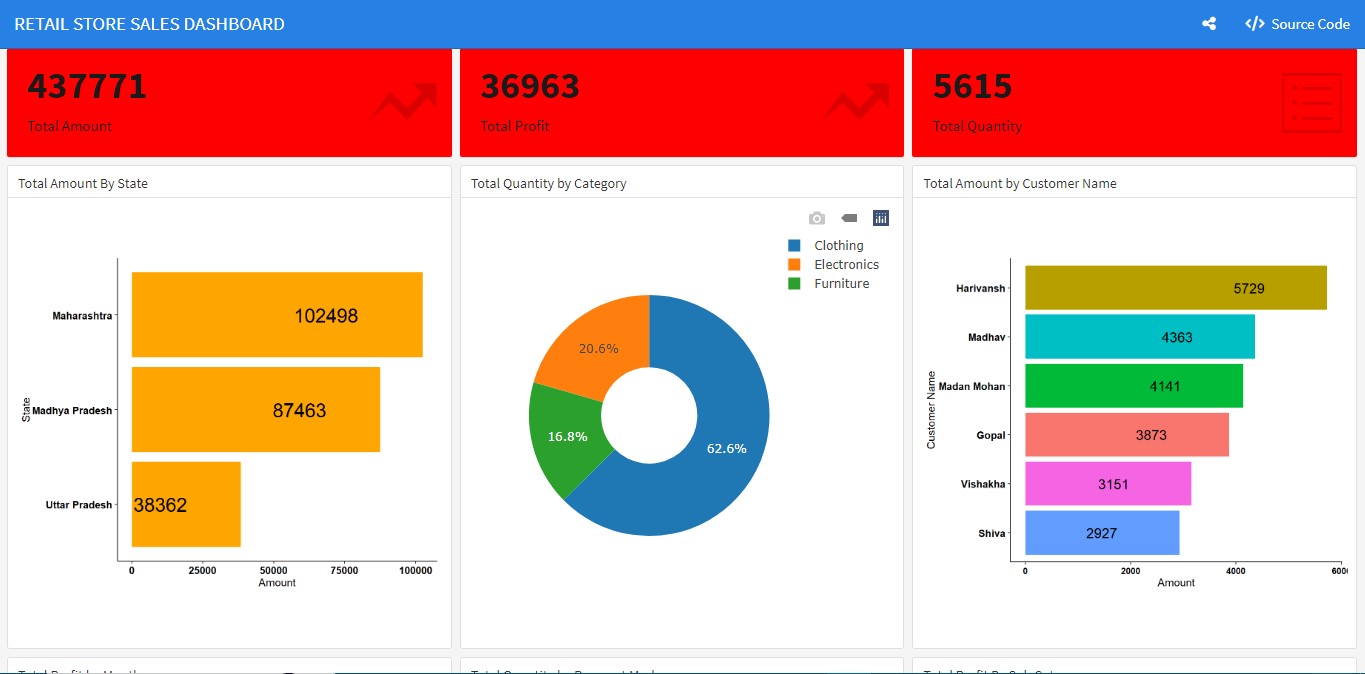
Task: Click the RETAIL STORE SALES DASHBOARD title
Action: (149, 24)
